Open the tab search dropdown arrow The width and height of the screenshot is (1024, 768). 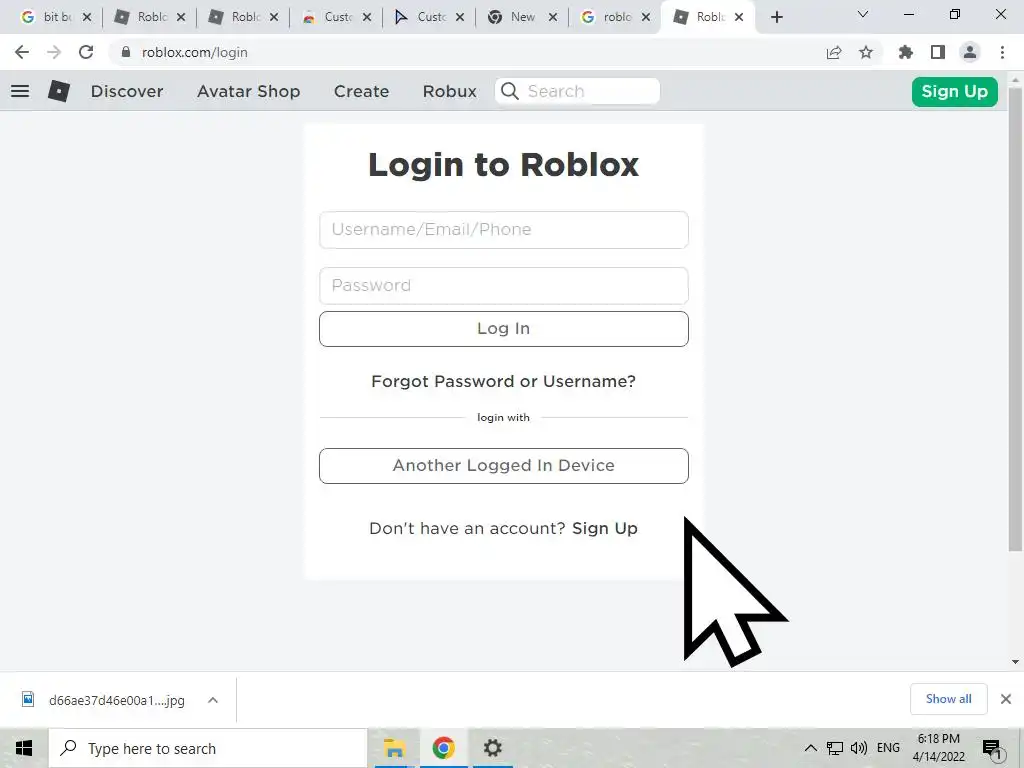tap(863, 14)
